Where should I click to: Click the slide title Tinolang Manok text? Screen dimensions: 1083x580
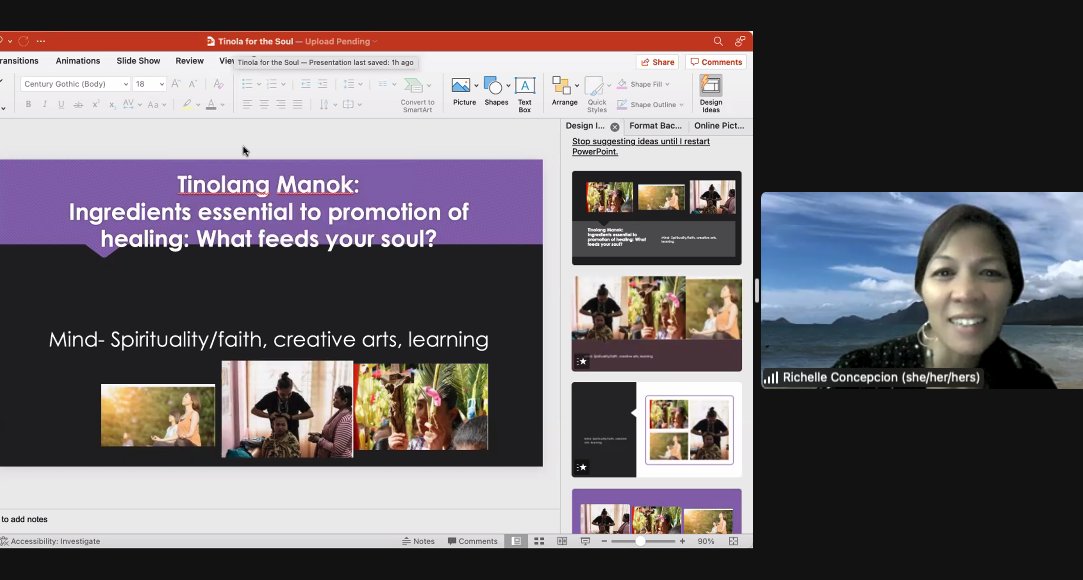(x=268, y=185)
